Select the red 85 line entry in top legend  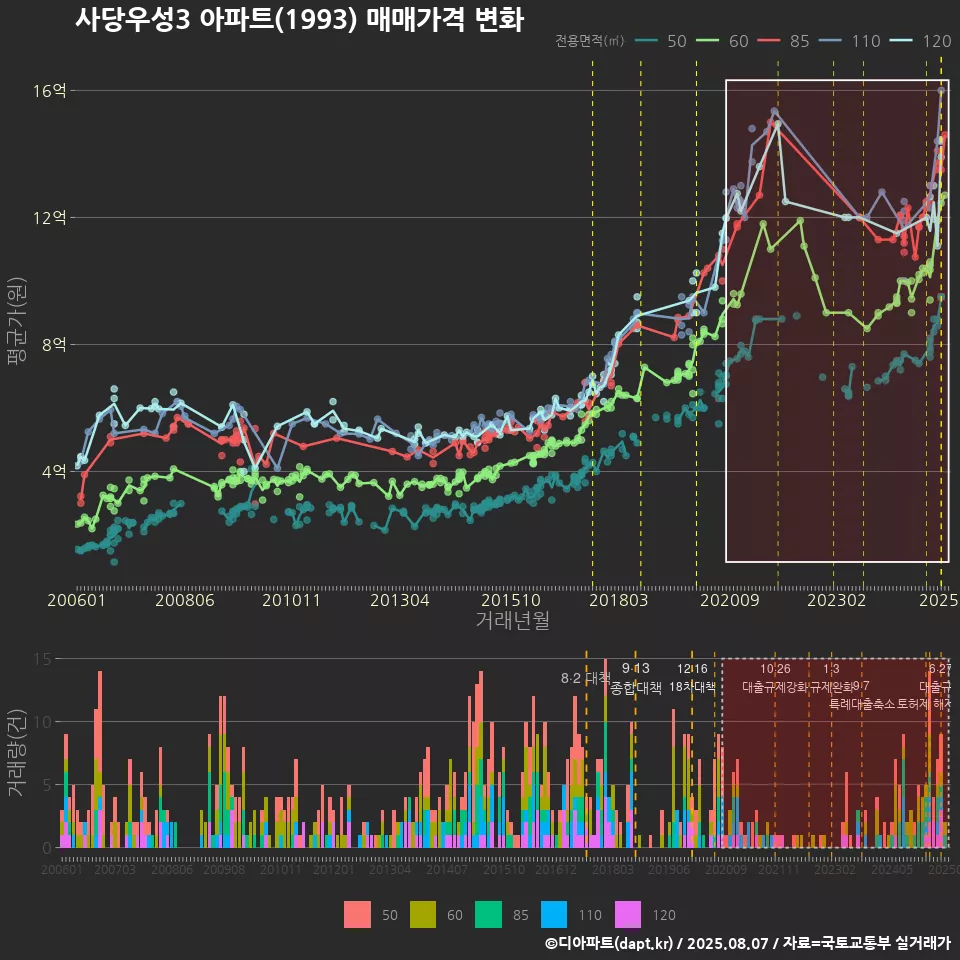[x=784, y=41]
